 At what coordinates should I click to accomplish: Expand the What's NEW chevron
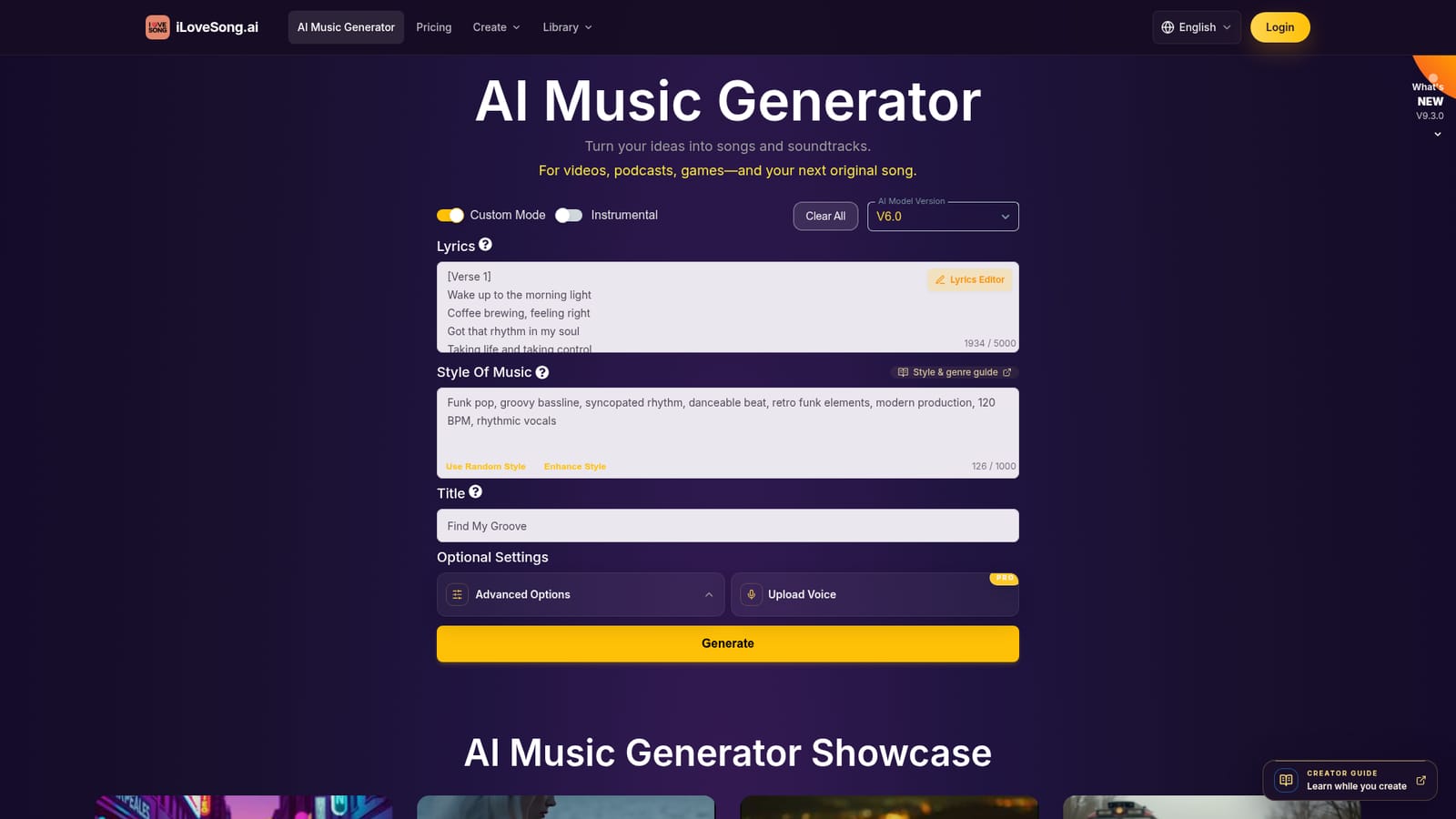tap(1438, 134)
